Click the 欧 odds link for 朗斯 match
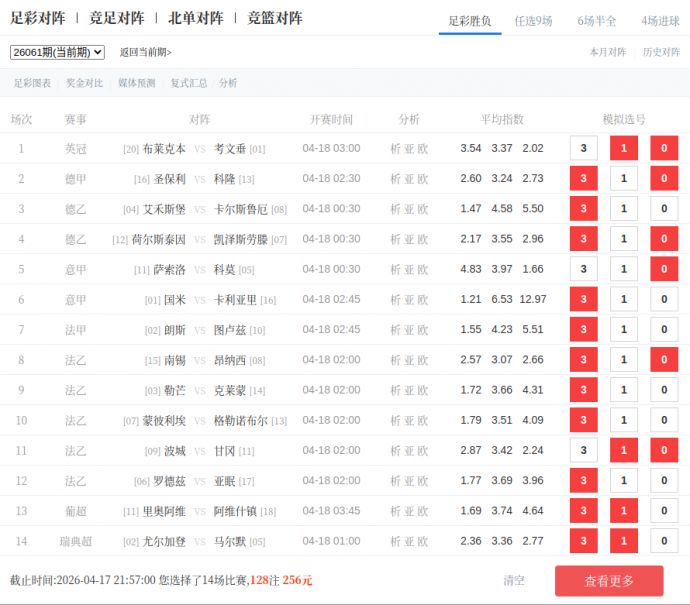The height and width of the screenshot is (605, 690). pyautogui.click(x=423, y=329)
